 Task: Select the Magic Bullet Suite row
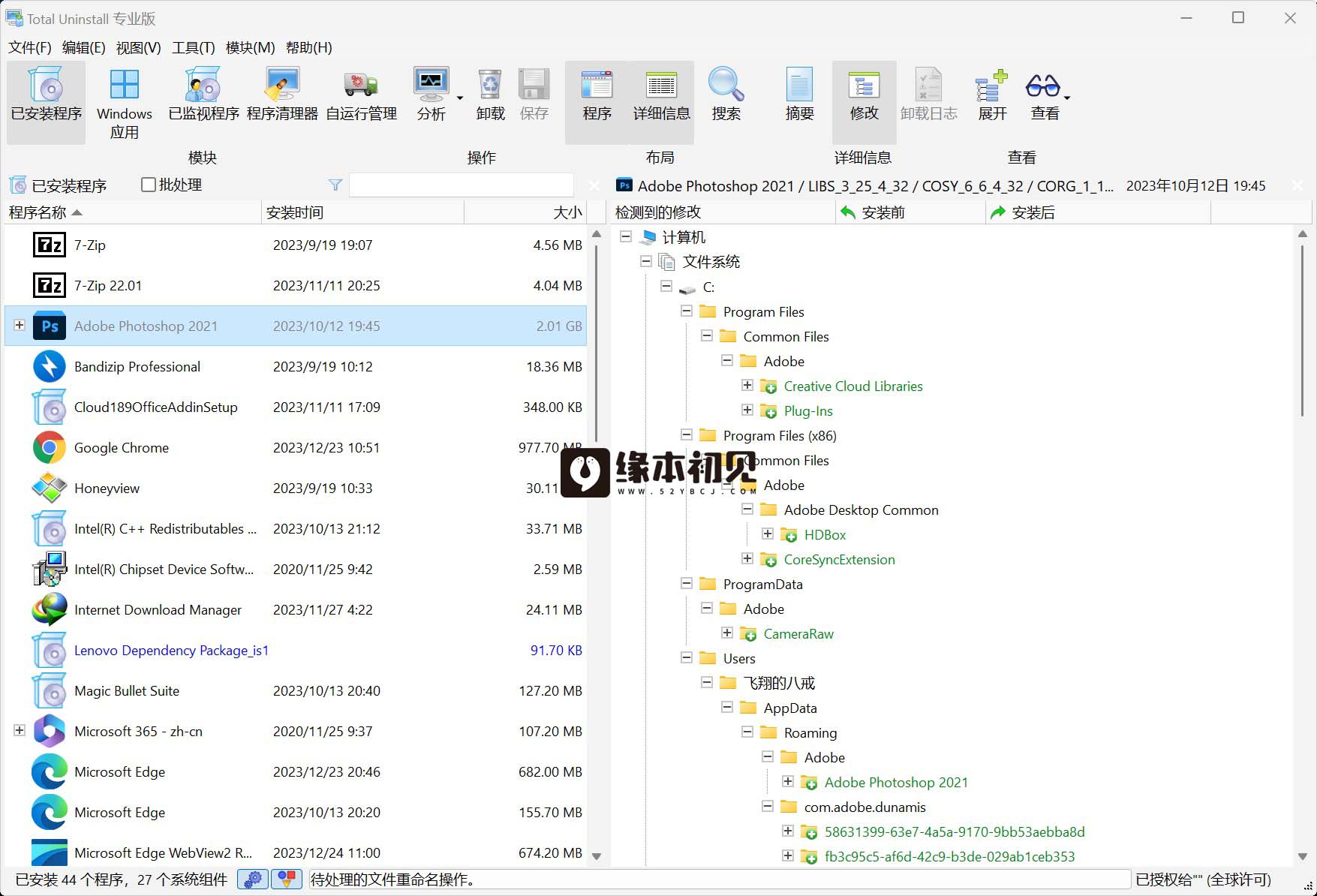pyautogui.click(x=296, y=690)
